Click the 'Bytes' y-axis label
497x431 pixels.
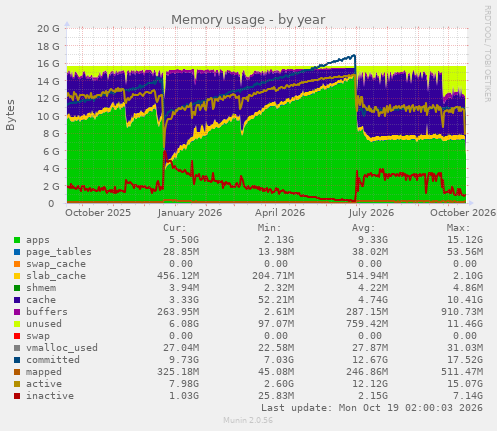10,115
